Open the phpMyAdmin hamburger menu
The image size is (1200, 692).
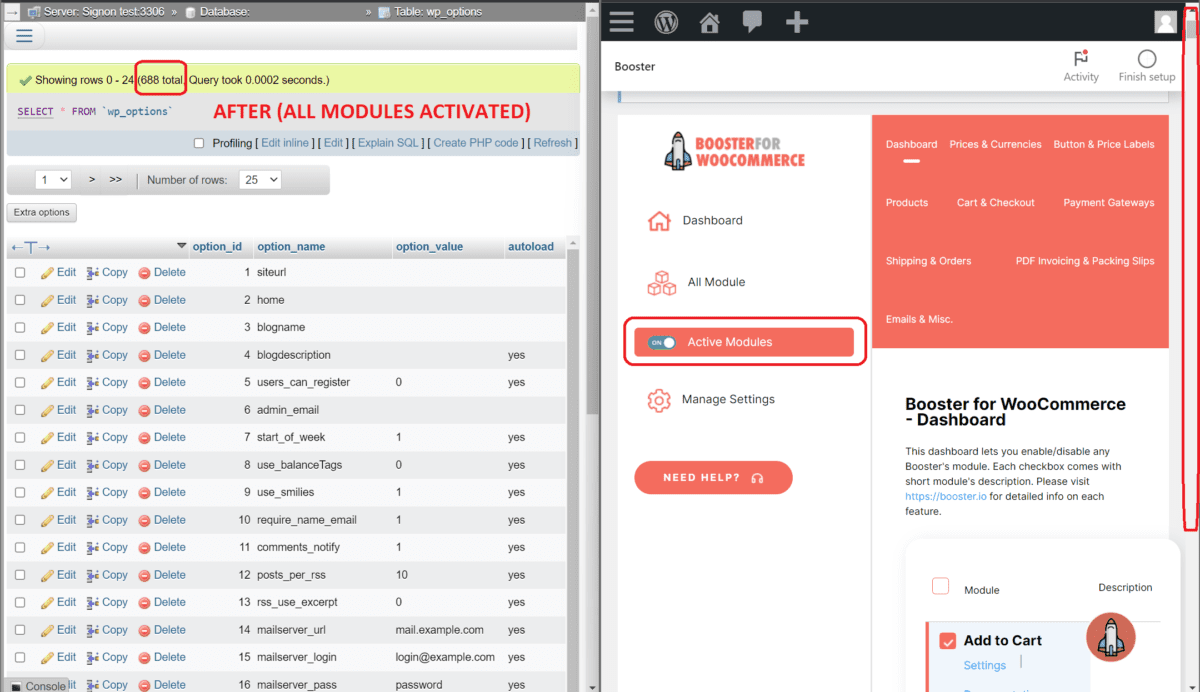pos(24,36)
